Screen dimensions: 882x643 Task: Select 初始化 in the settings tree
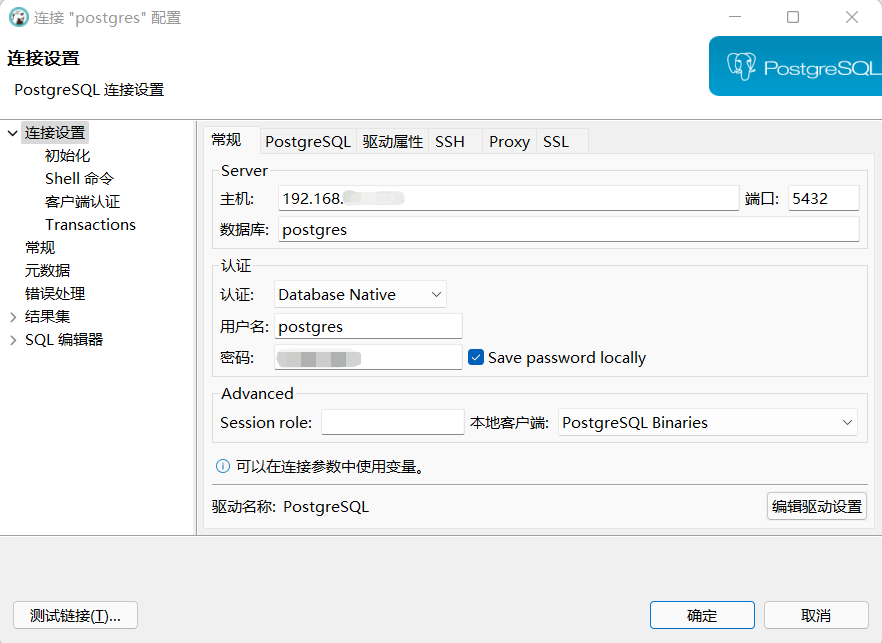(x=67, y=155)
